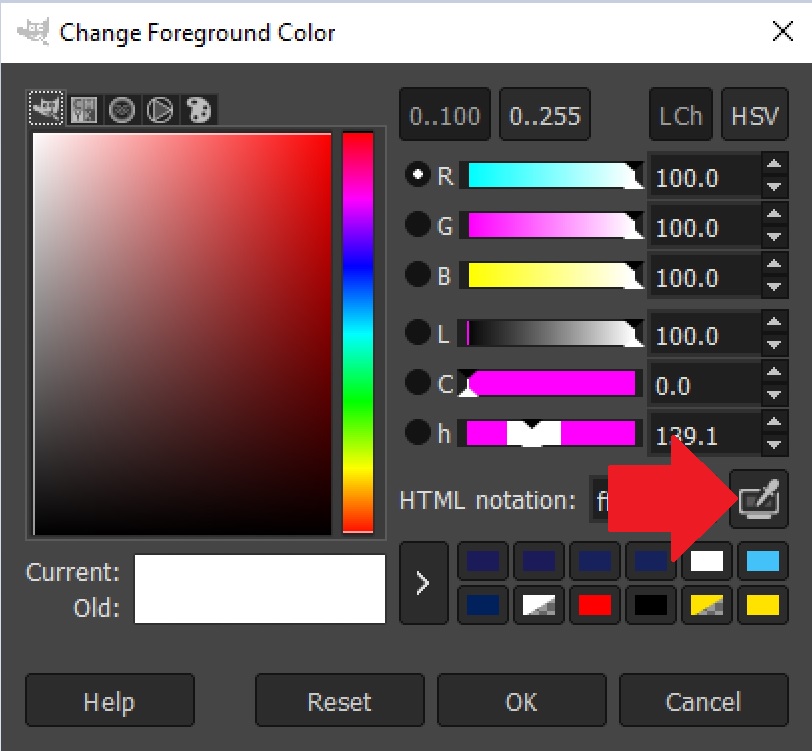812x751 pixels.
Task: Click the 0..100 range button
Action: click(444, 114)
